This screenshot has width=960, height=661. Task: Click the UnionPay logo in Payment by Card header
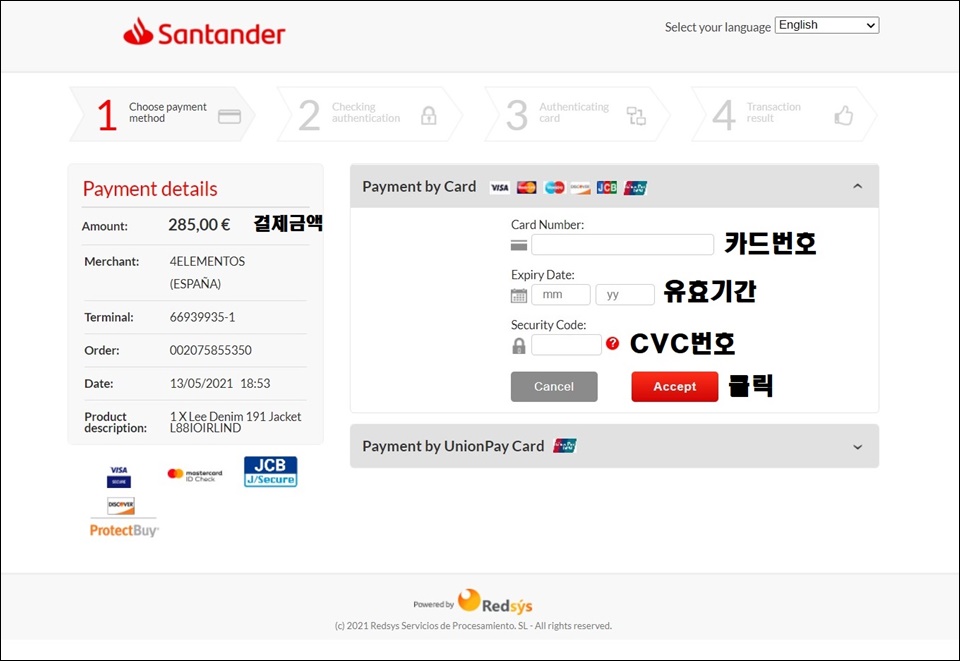635,187
